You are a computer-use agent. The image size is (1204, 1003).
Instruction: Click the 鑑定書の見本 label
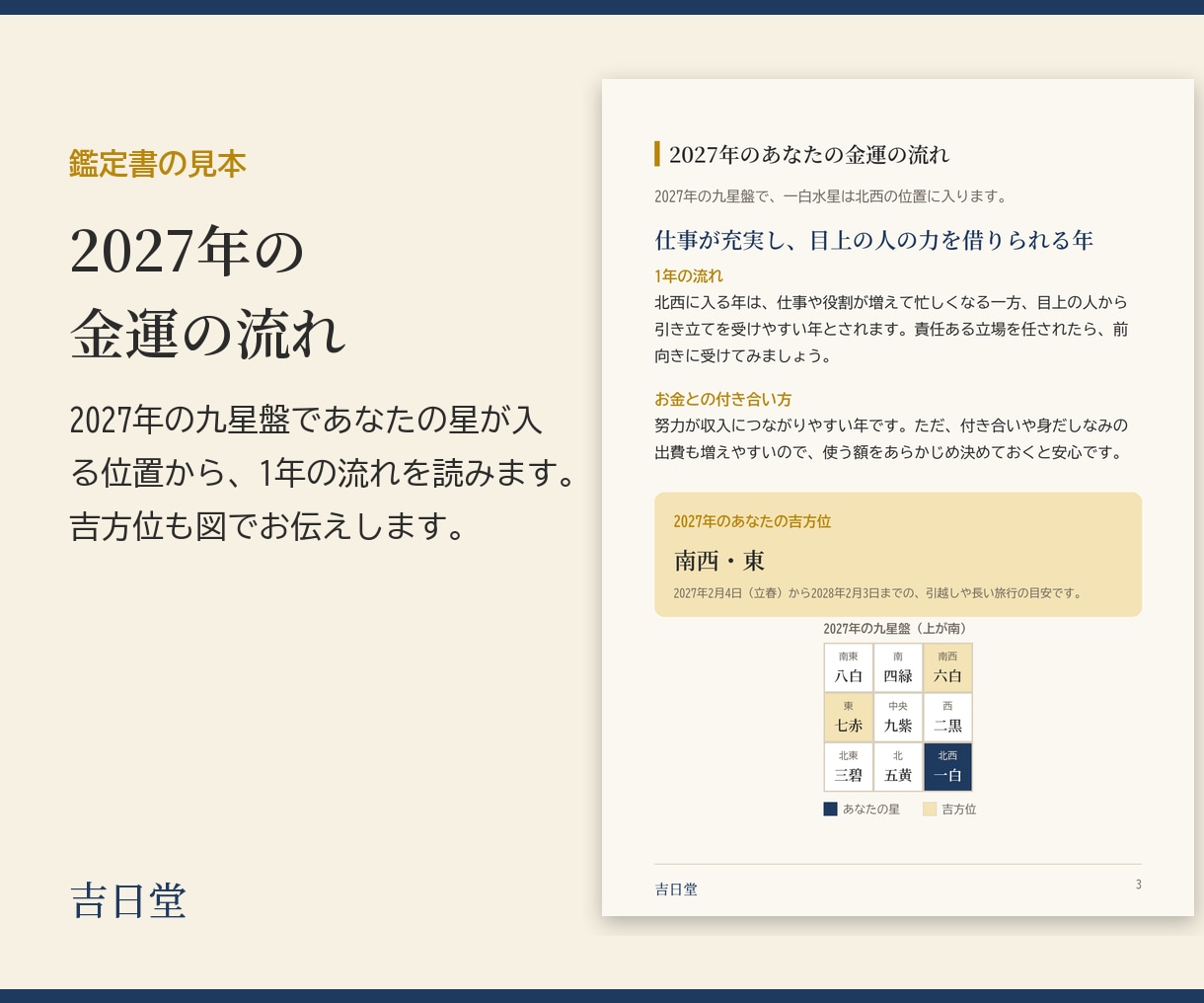coord(158,164)
